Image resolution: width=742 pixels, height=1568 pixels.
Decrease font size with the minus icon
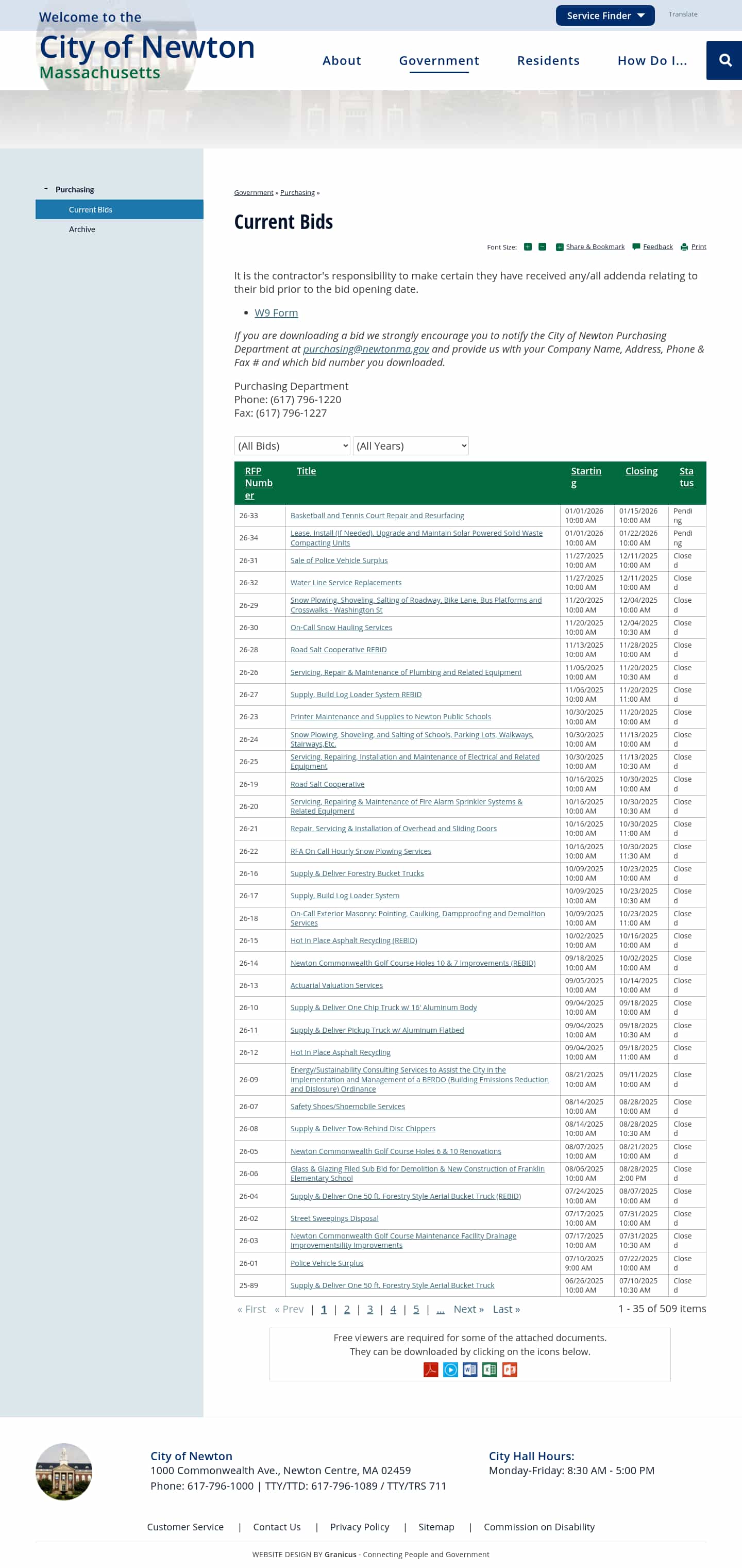(542, 246)
